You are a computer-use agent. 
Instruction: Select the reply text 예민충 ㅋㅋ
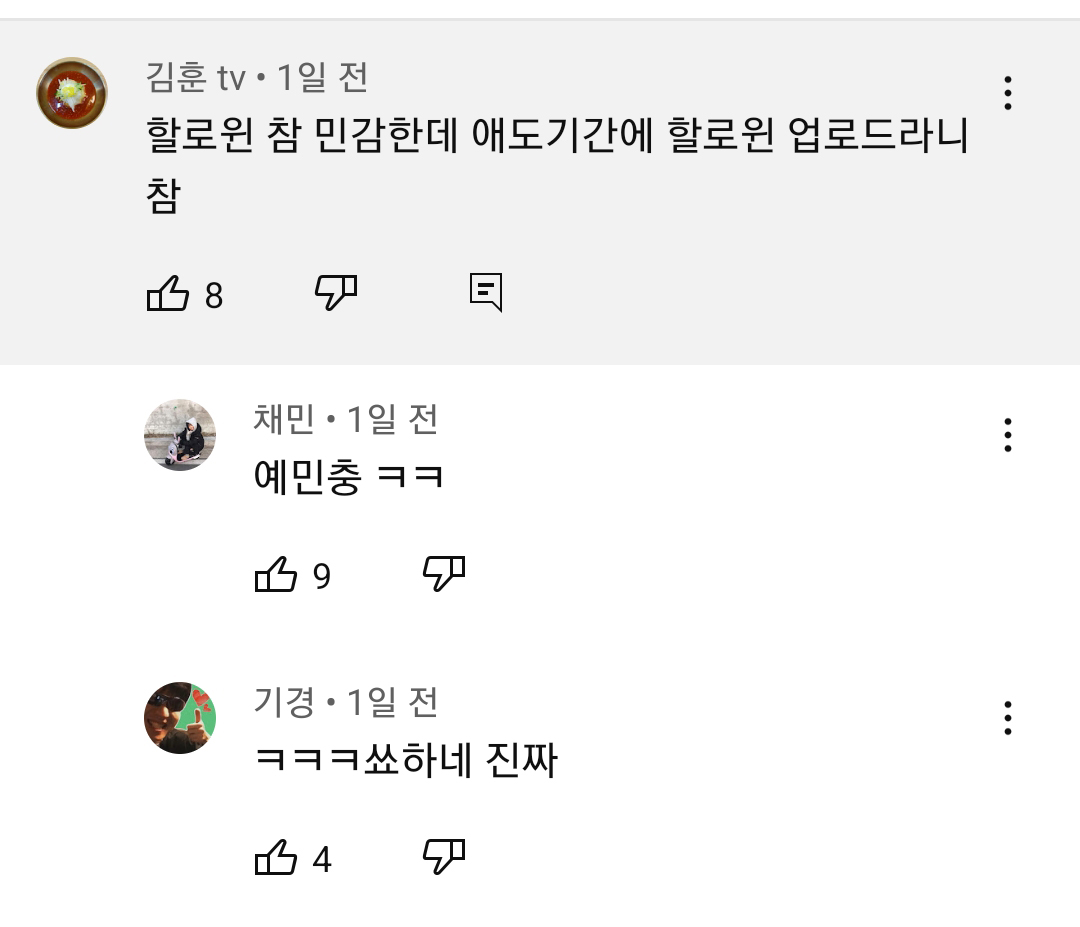(x=349, y=477)
